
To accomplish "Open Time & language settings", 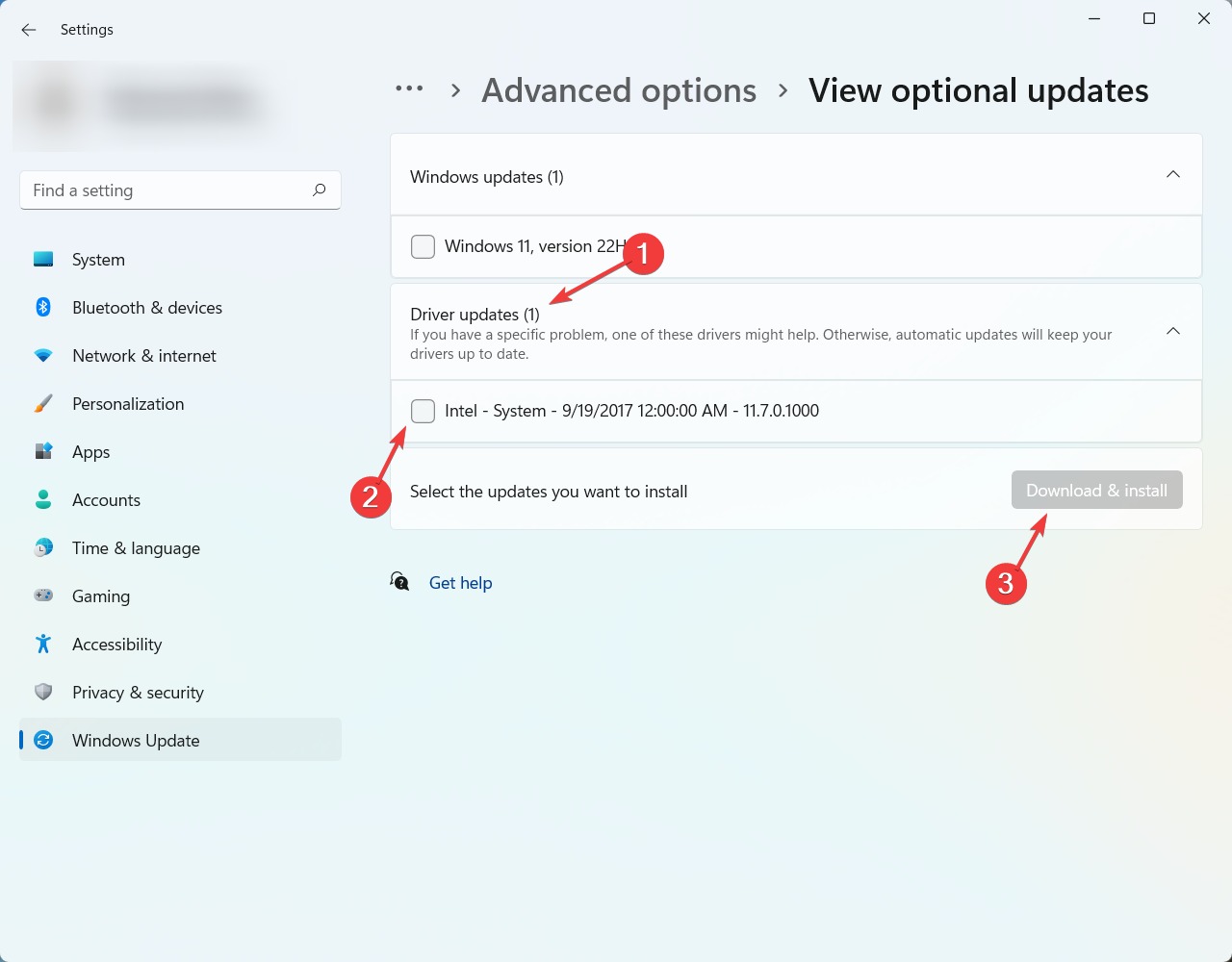I will pos(181,548).
